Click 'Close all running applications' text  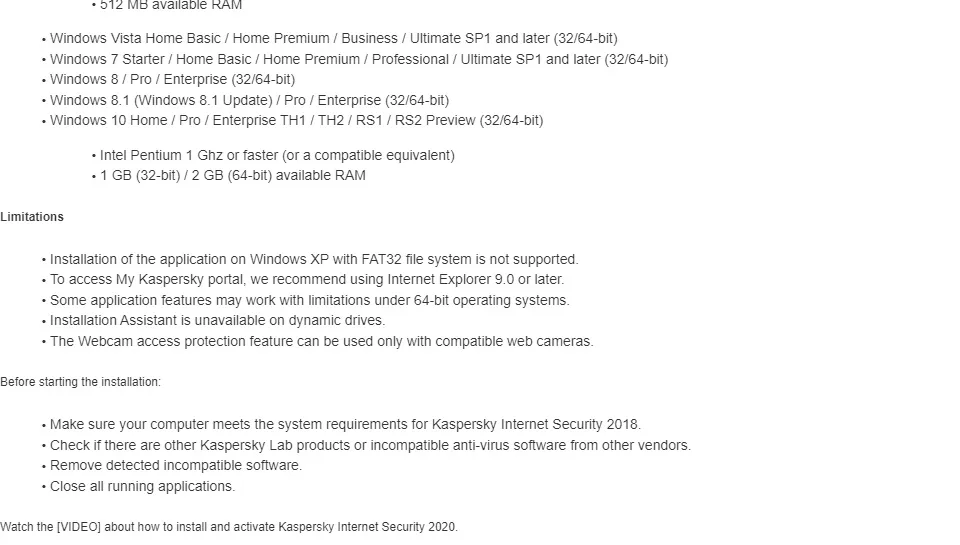[143, 487]
